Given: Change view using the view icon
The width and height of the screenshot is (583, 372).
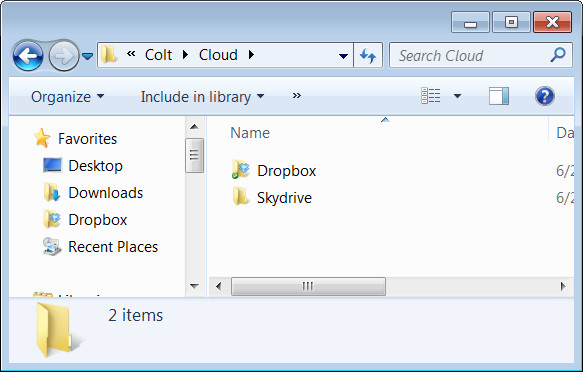Looking at the screenshot, I should click(x=431, y=96).
